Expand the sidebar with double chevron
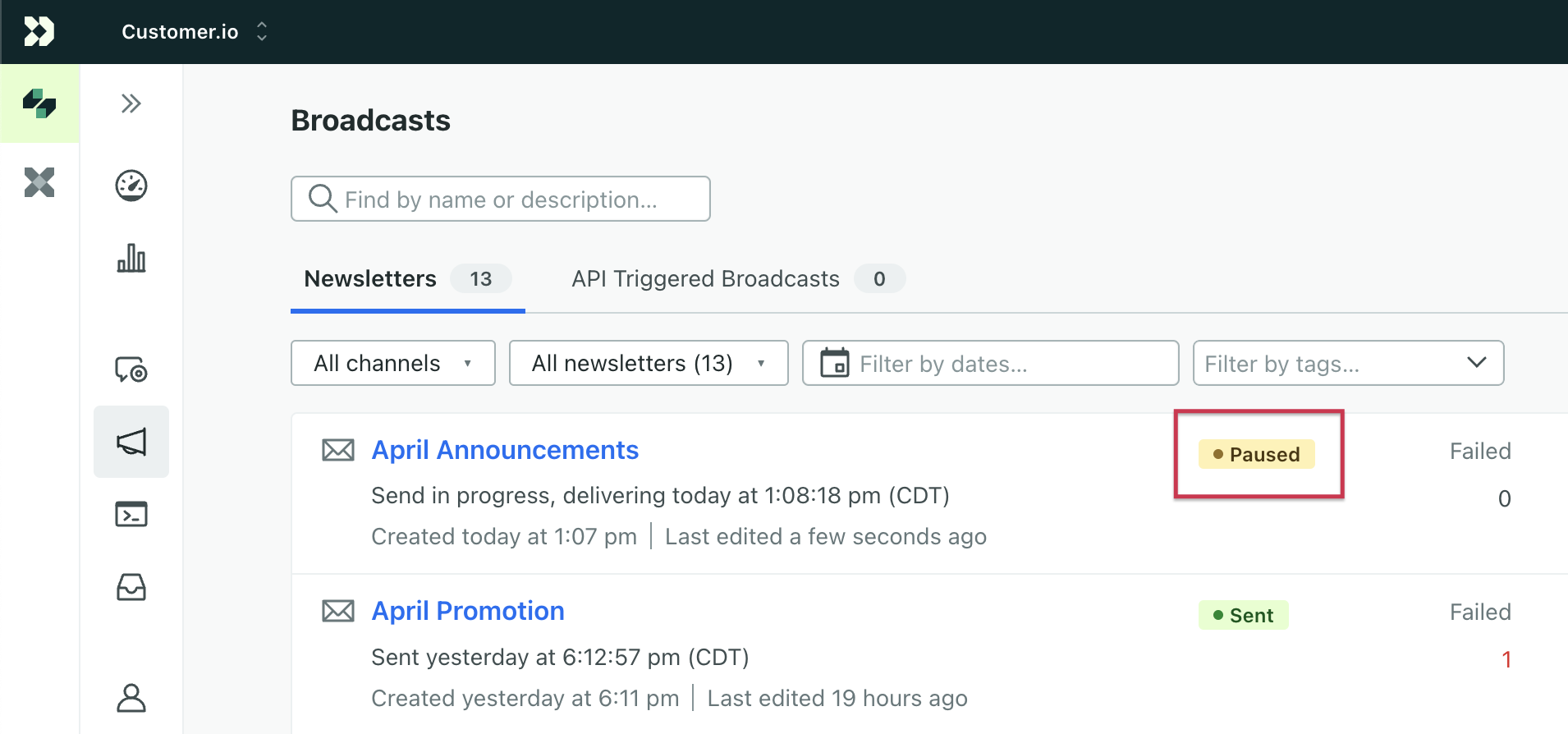 (x=131, y=103)
